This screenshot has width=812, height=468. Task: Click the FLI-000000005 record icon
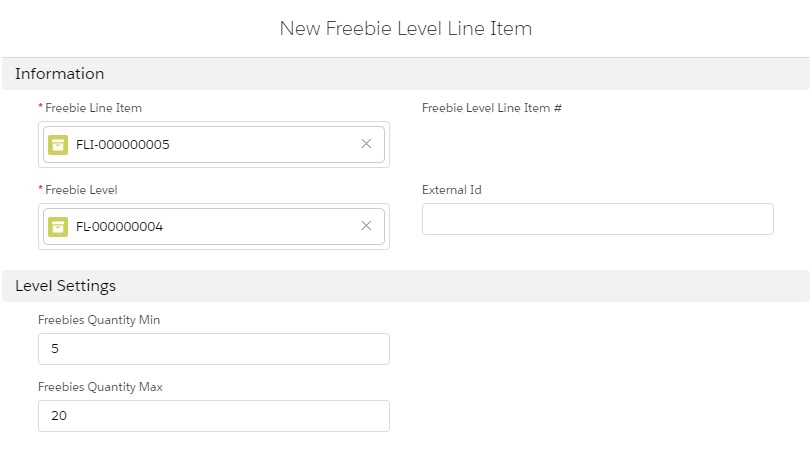58,144
